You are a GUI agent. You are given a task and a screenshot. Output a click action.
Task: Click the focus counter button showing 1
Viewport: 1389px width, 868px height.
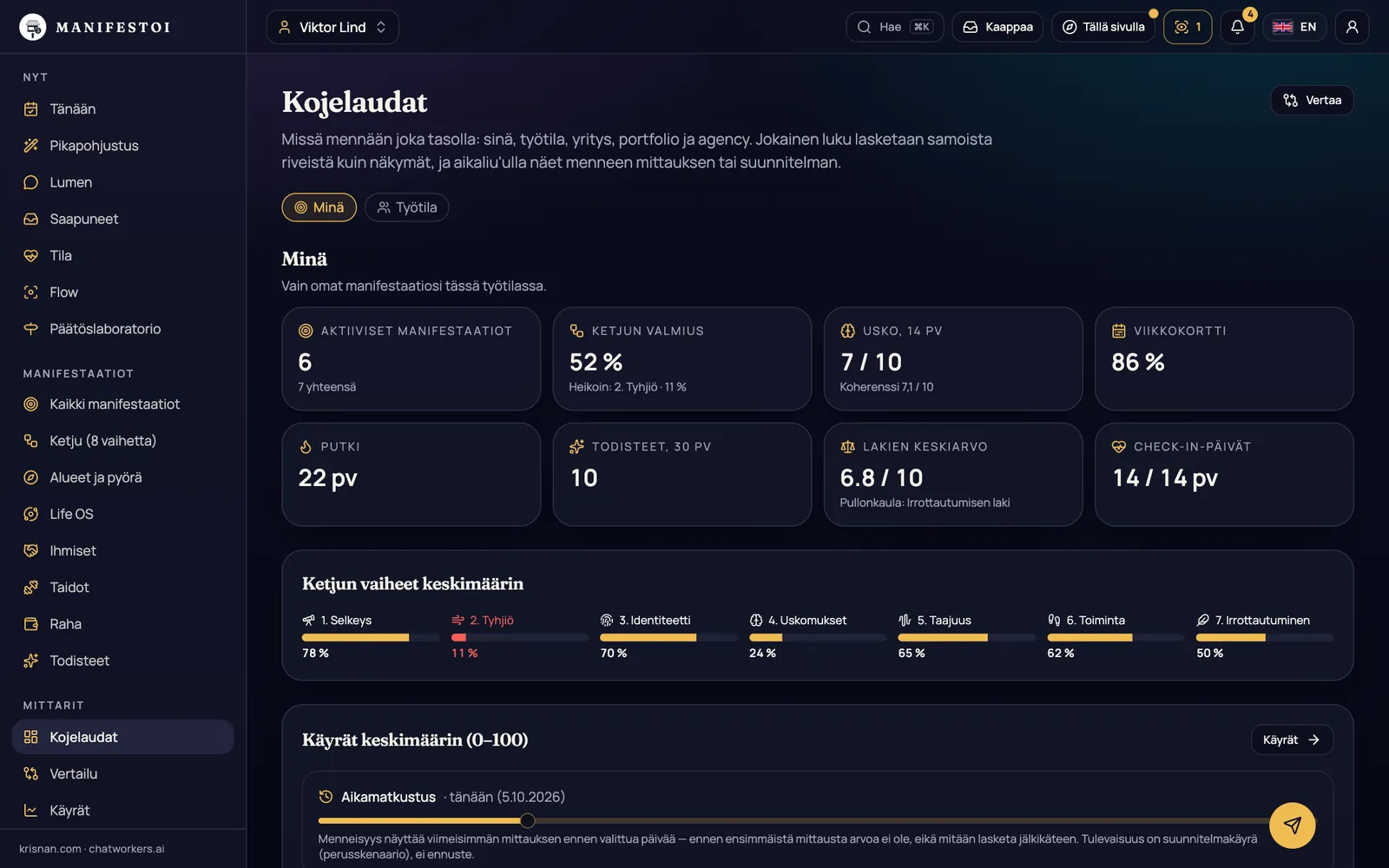point(1188,27)
